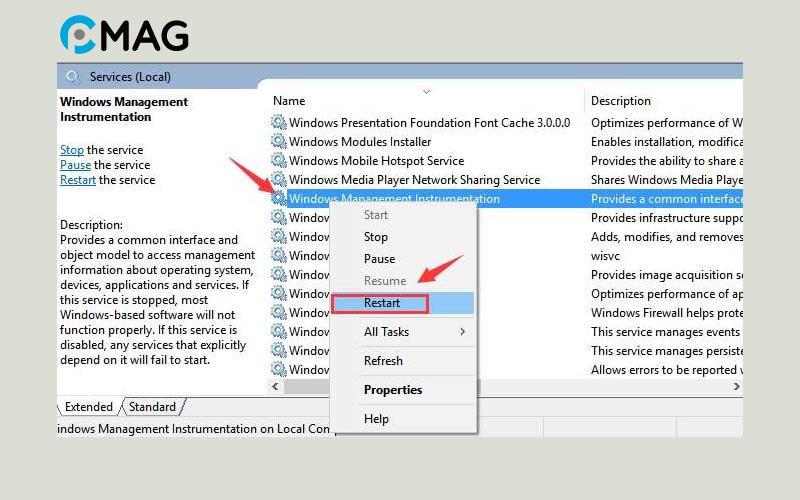The height and width of the screenshot is (500, 800).
Task: Select the Windows Mobile Hotspot Service row
Action: click(377, 161)
